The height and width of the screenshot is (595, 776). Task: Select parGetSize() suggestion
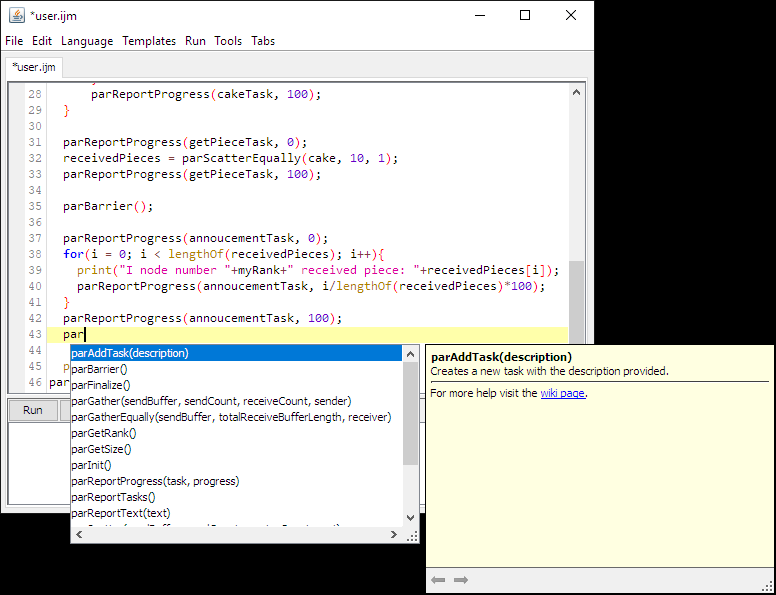tap(236, 449)
